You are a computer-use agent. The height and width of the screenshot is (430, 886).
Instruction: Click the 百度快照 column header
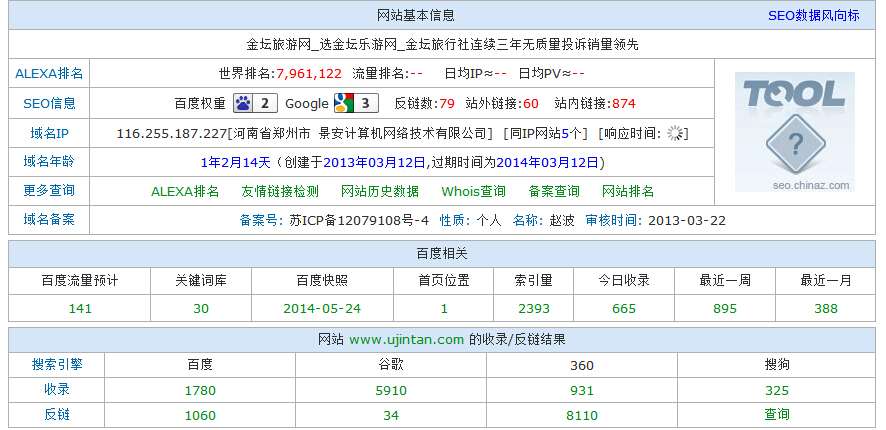pyautogui.click(x=322, y=280)
